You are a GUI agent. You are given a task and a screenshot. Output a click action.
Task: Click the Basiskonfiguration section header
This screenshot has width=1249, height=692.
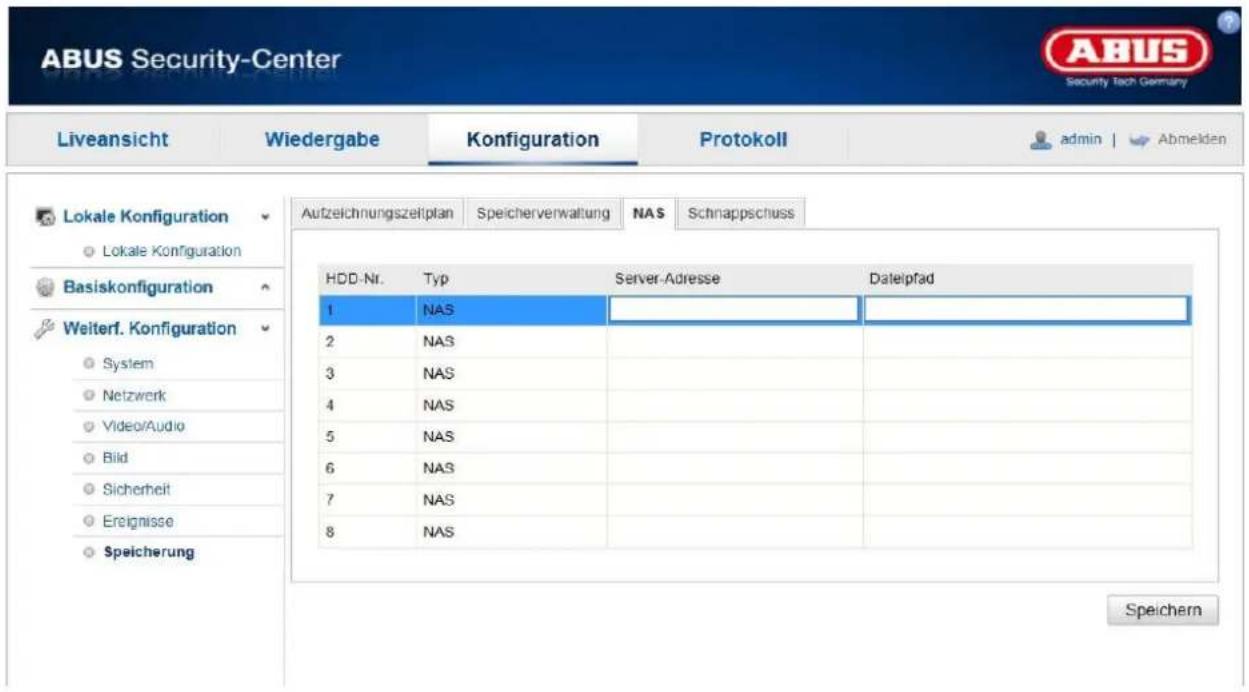click(x=138, y=288)
